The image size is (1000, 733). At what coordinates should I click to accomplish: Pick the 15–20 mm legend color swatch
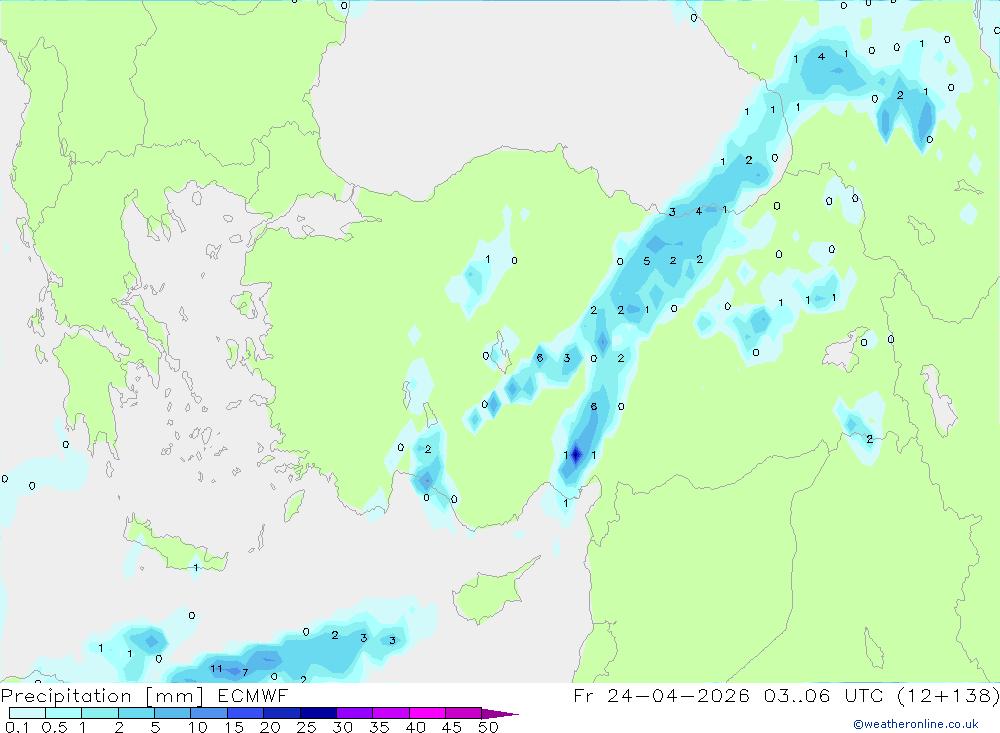246,713
